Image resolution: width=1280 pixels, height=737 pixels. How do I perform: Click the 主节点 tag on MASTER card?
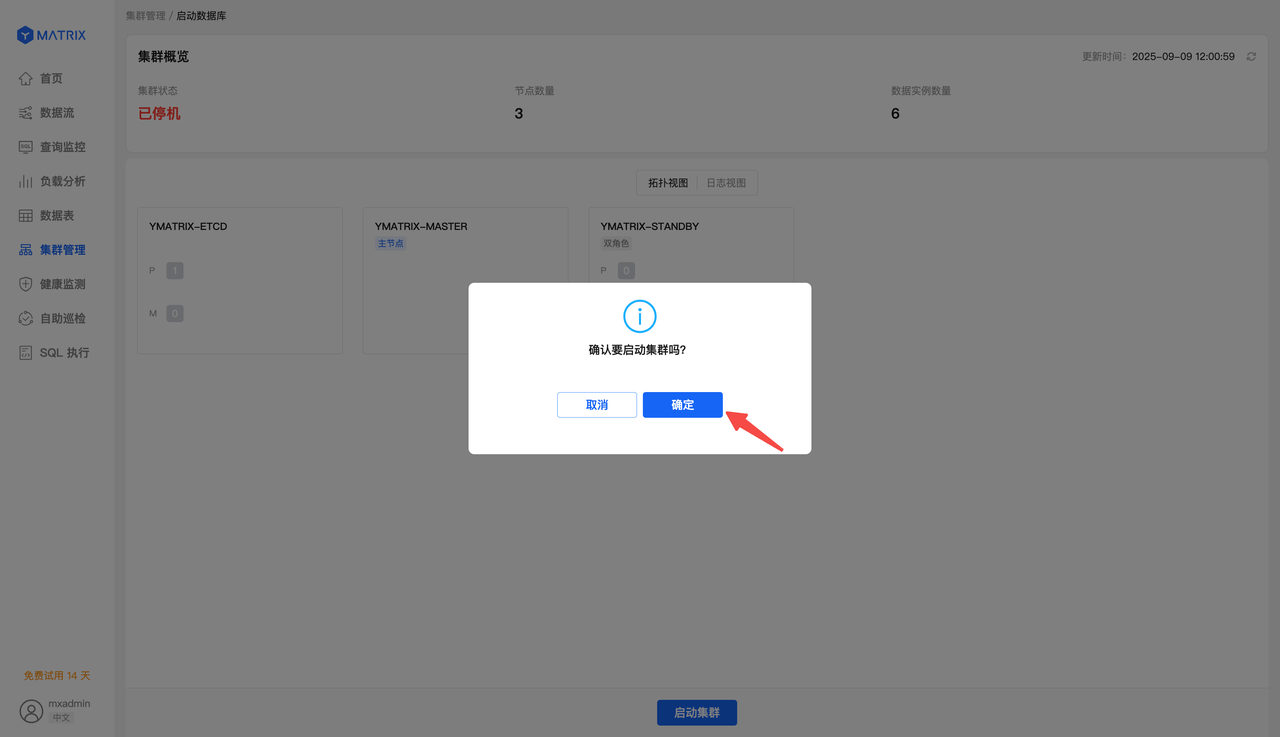(x=390, y=244)
